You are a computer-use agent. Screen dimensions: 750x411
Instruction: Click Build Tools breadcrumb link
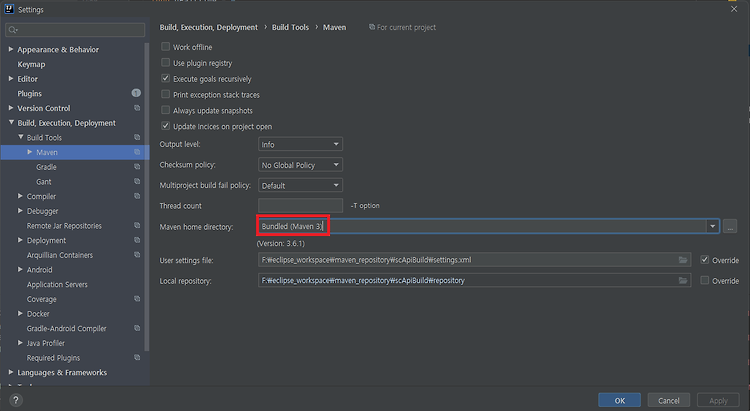click(290, 27)
